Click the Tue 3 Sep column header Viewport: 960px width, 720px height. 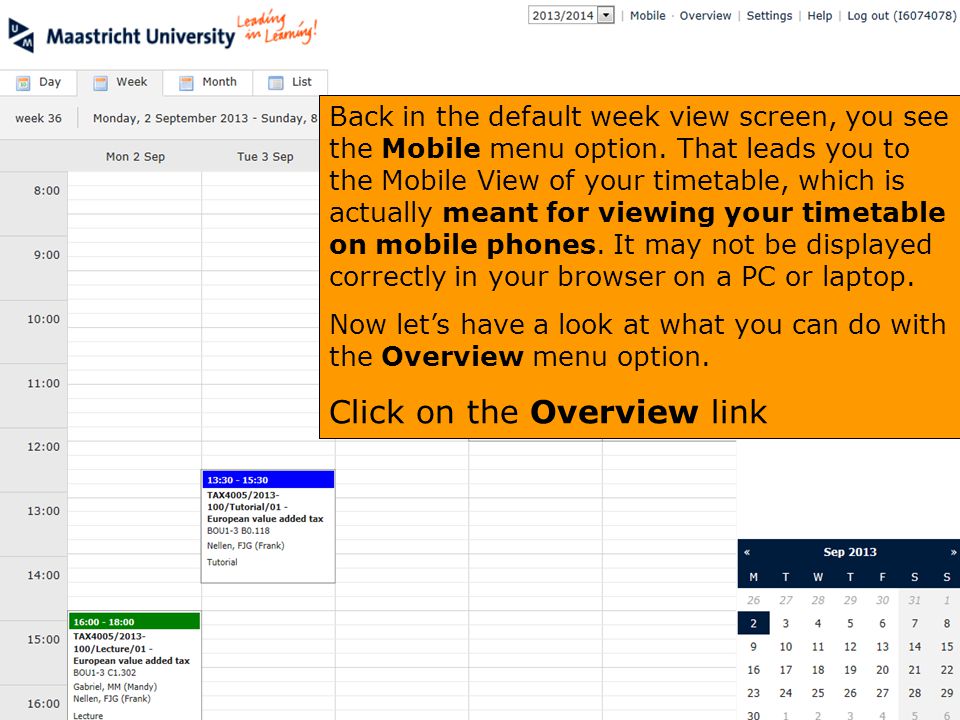click(x=265, y=157)
